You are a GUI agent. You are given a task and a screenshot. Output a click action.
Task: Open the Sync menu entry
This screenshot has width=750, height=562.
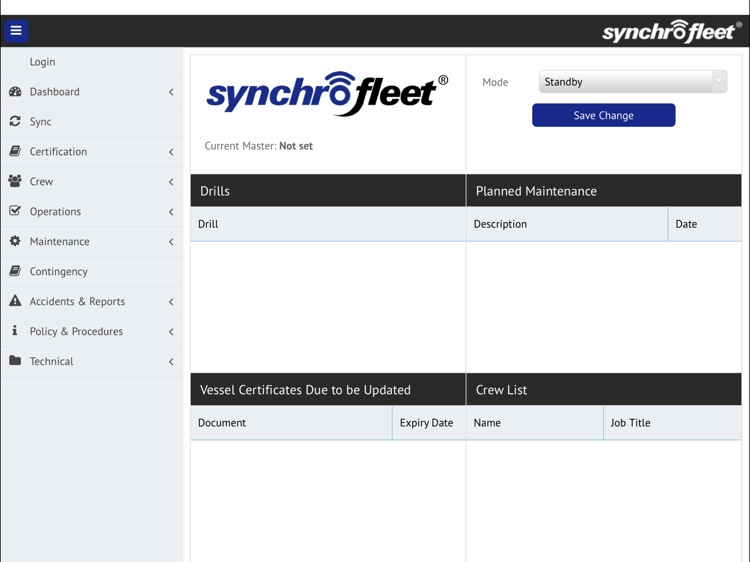tap(92, 121)
